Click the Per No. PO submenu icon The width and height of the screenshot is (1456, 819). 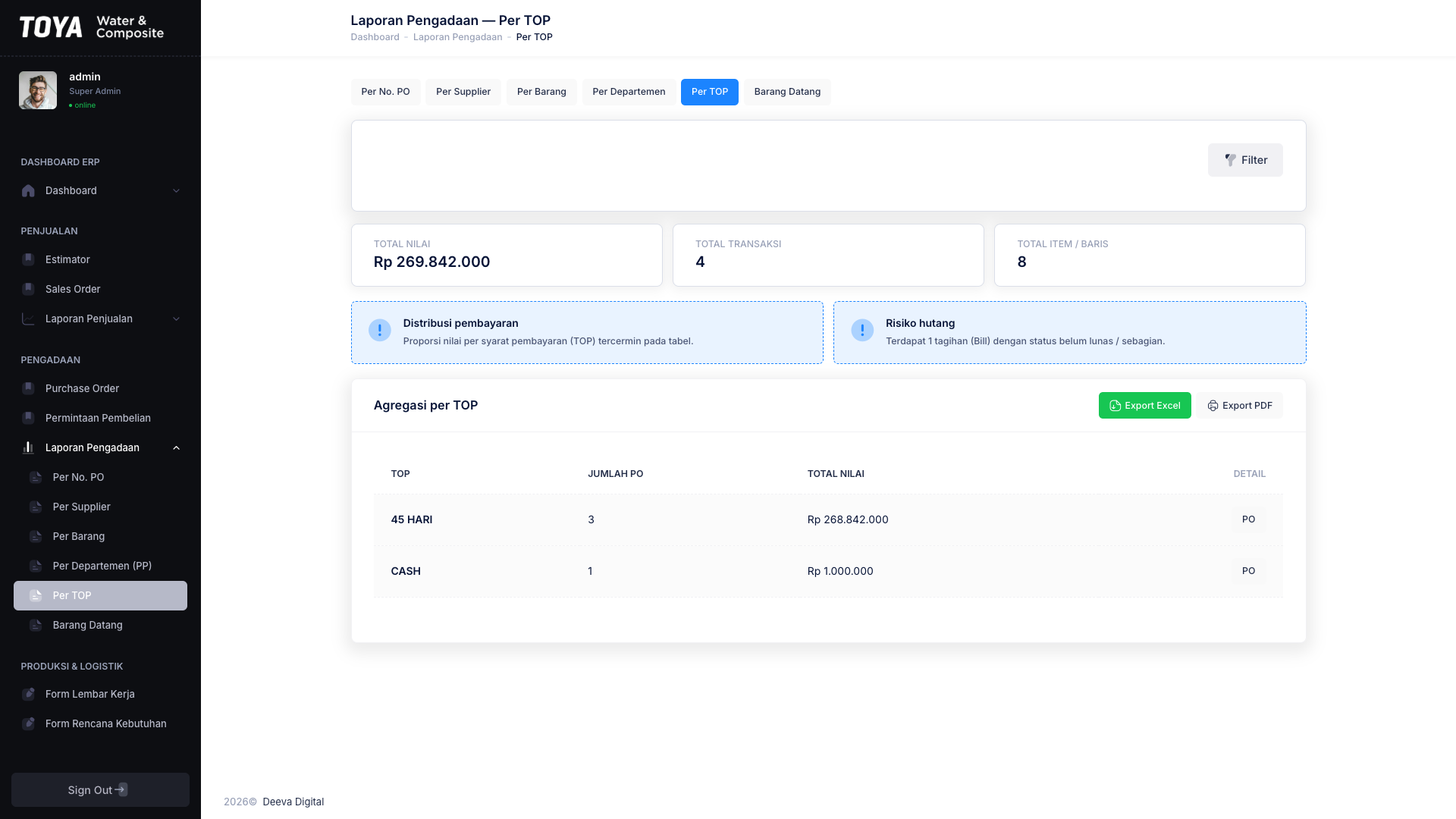(x=36, y=477)
